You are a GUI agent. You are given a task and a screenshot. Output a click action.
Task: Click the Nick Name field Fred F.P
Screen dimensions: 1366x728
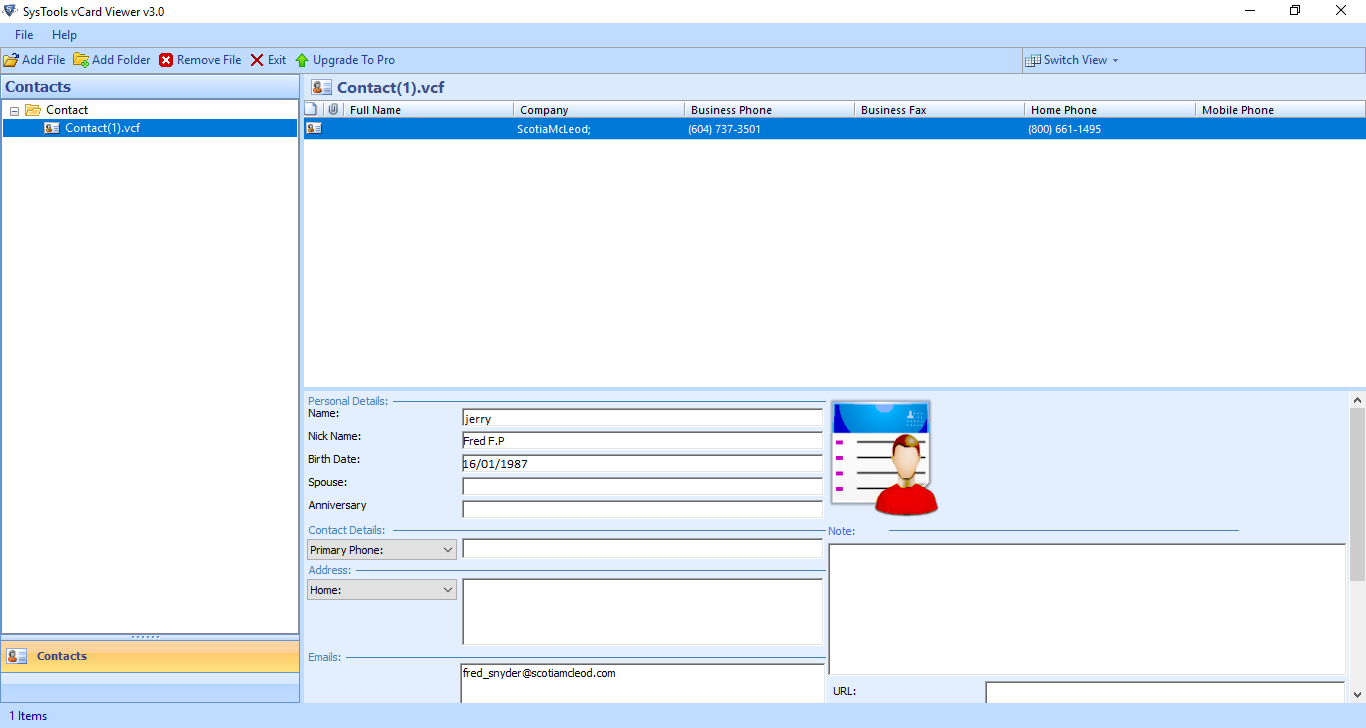pyautogui.click(x=642, y=441)
